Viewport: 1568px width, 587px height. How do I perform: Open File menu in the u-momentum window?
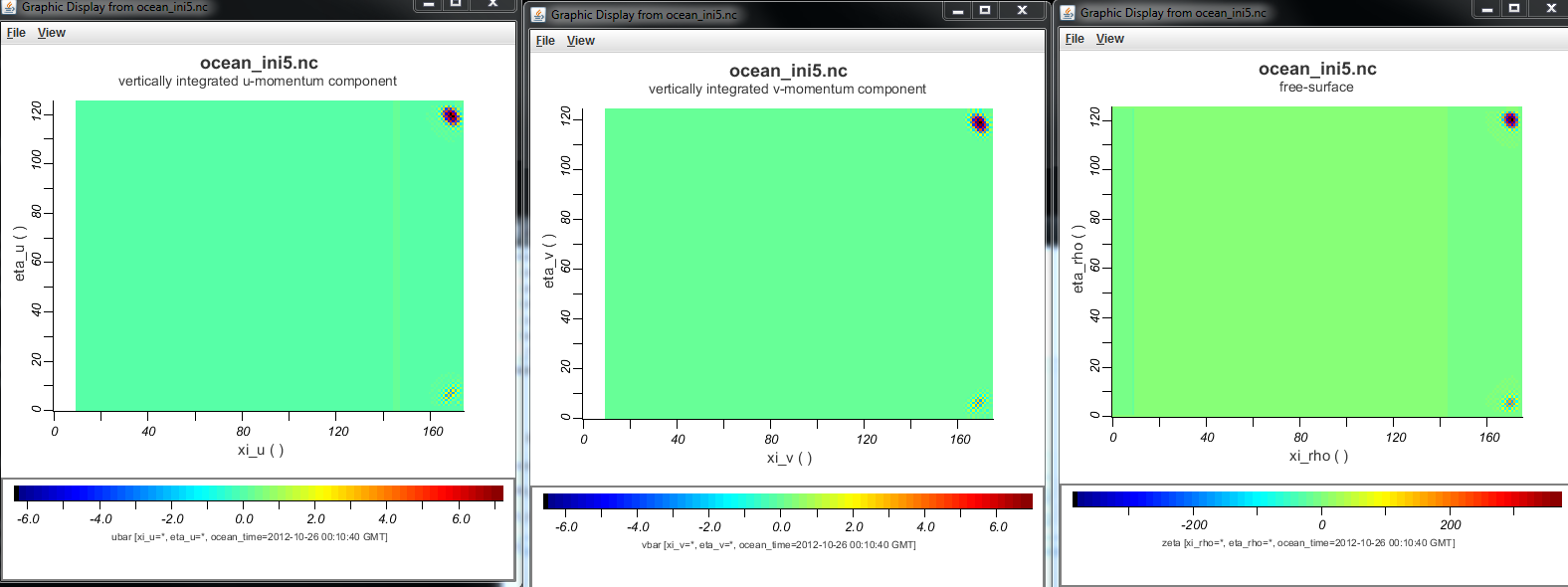16,33
